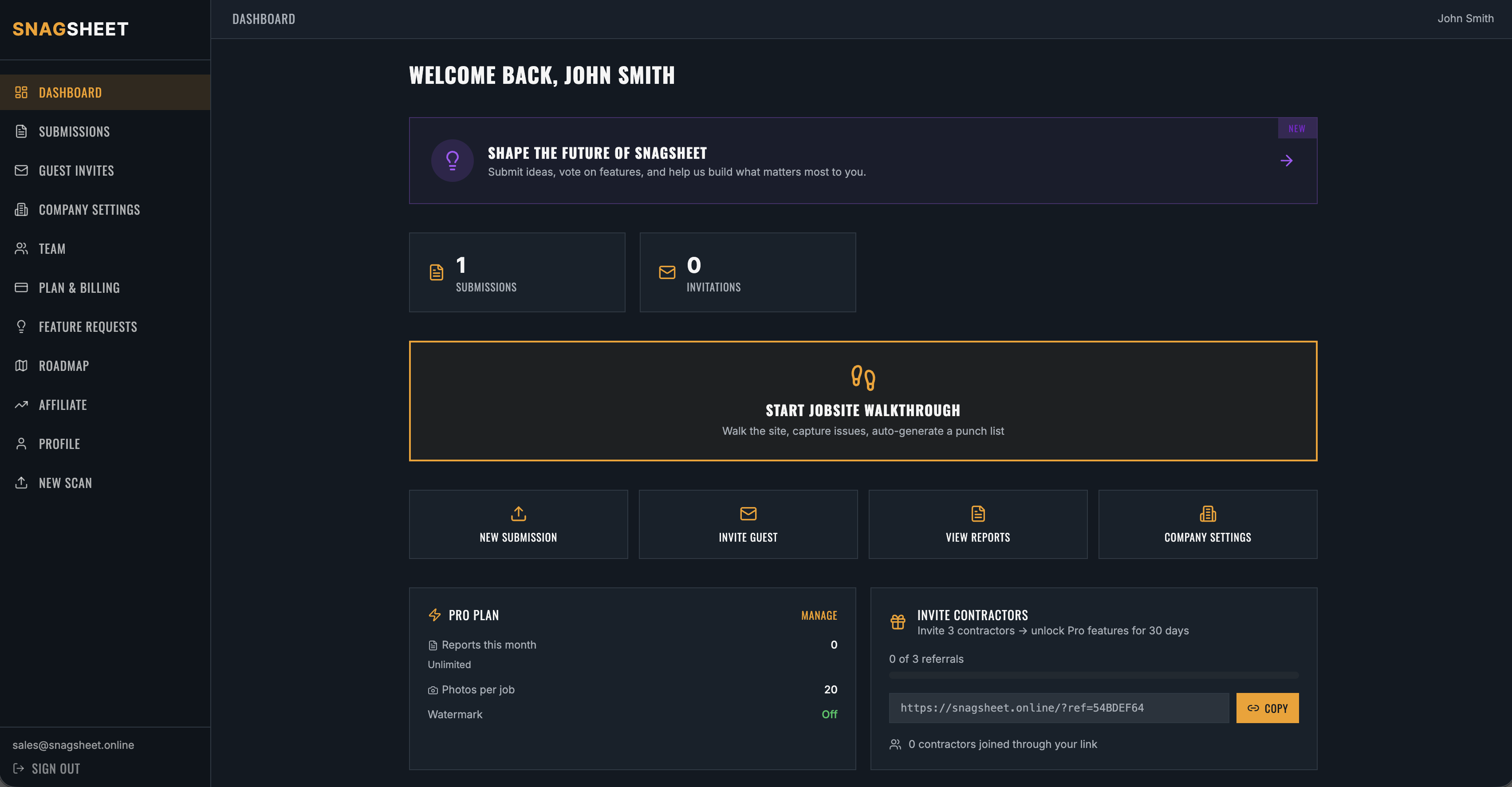Click the Invite Guest tile label
1512x787 pixels.
click(x=748, y=537)
